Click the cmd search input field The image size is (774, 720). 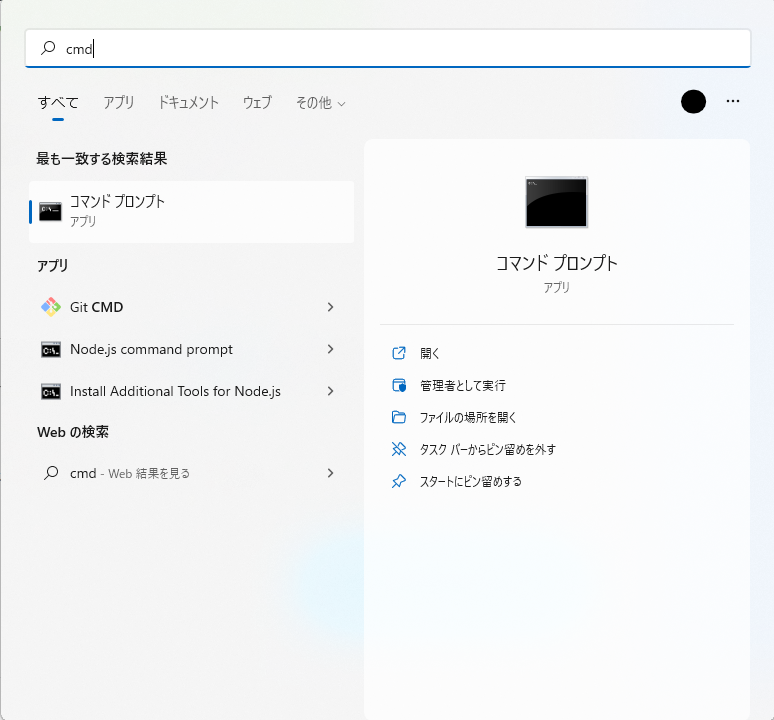click(388, 48)
